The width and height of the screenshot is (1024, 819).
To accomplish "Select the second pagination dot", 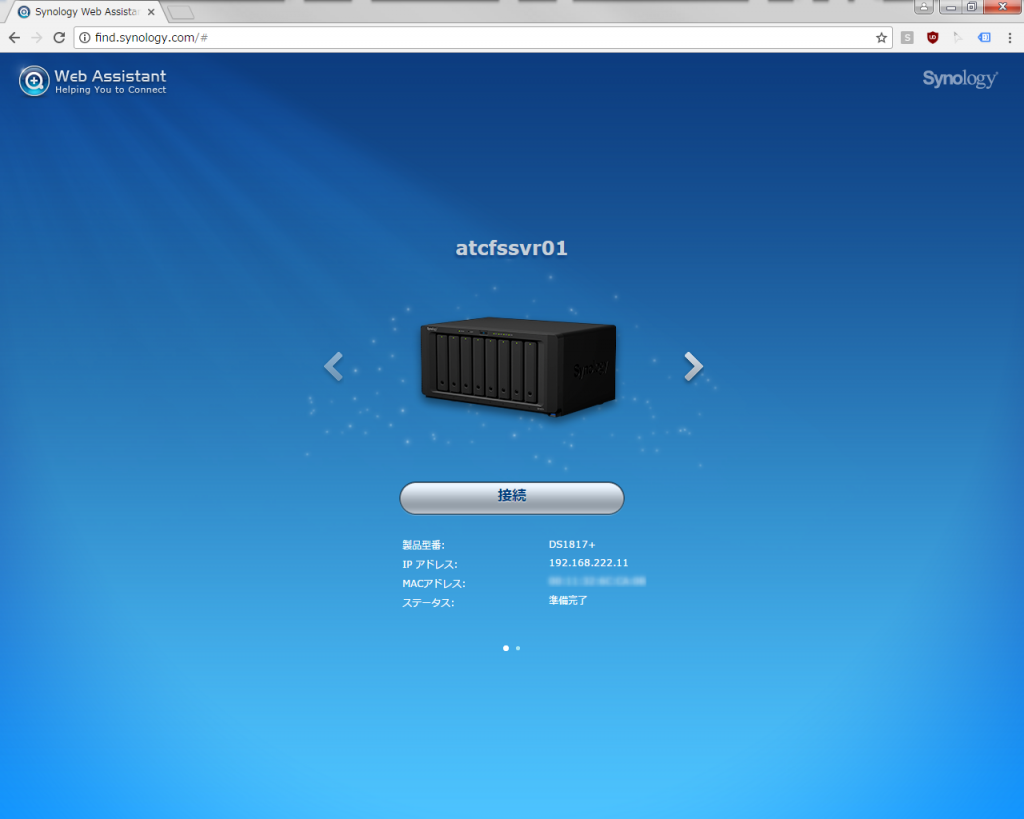I will coord(518,648).
